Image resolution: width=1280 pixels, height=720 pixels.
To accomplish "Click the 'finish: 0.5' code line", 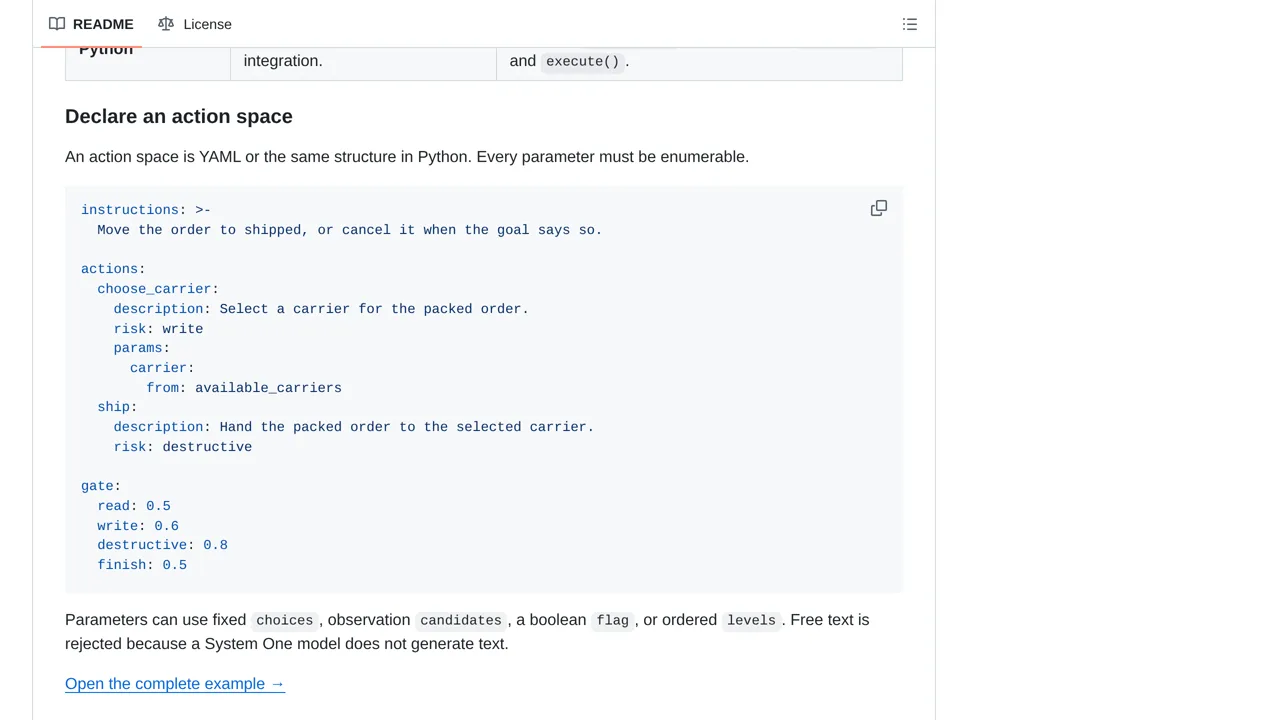I will [142, 565].
